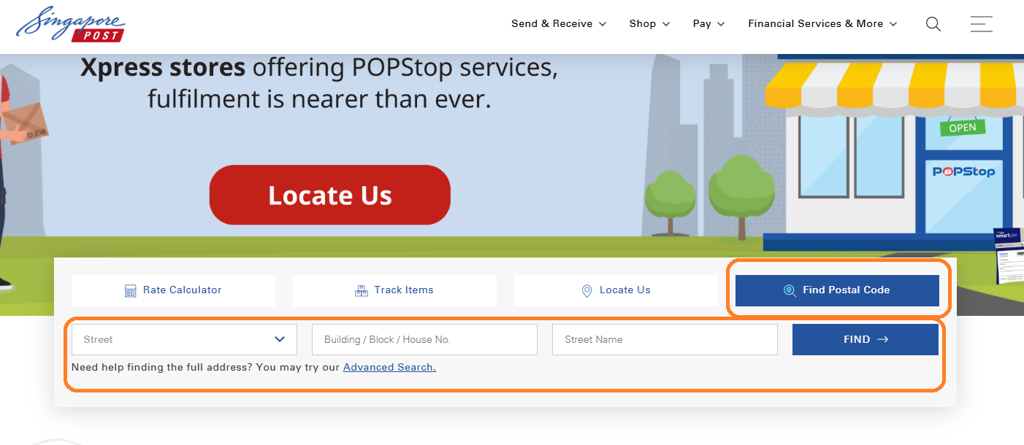The image size is (1024, 445).
Task: Select the Find Postal Code tab
Action: point(837,290)
